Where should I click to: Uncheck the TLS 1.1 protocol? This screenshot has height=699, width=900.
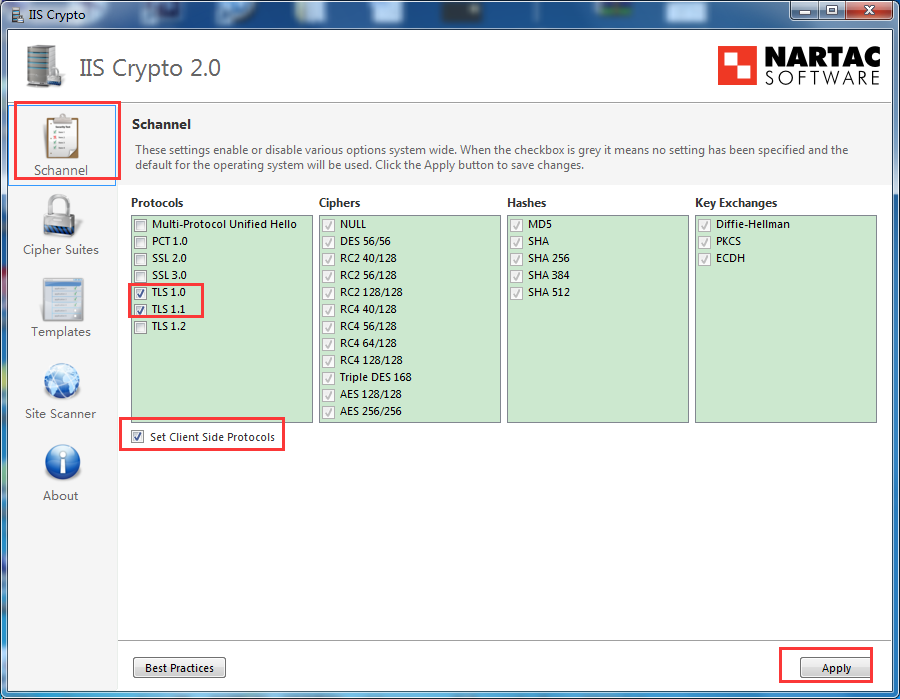tap(141, 310)
